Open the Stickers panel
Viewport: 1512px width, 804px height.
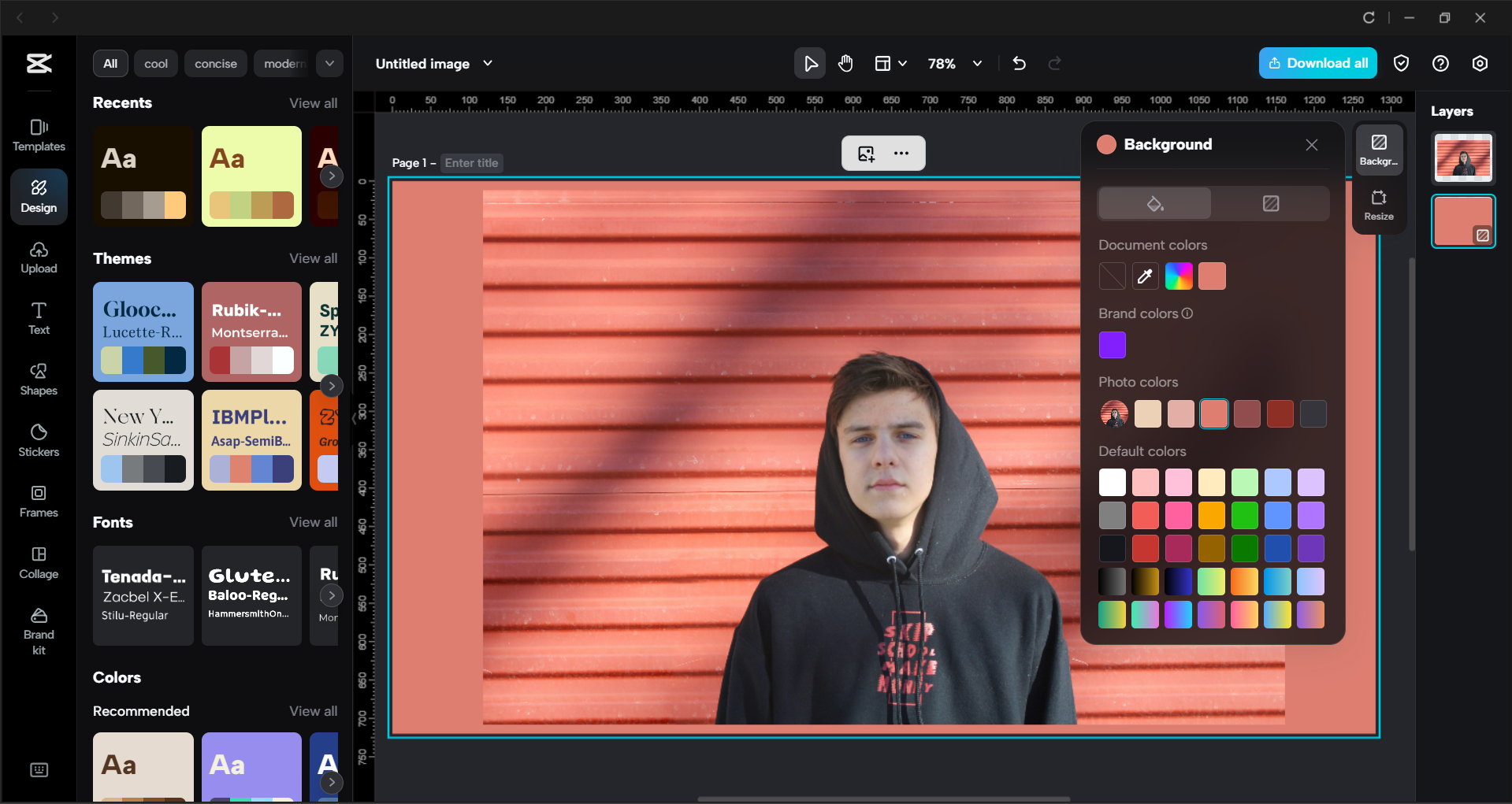click(39, 440)
